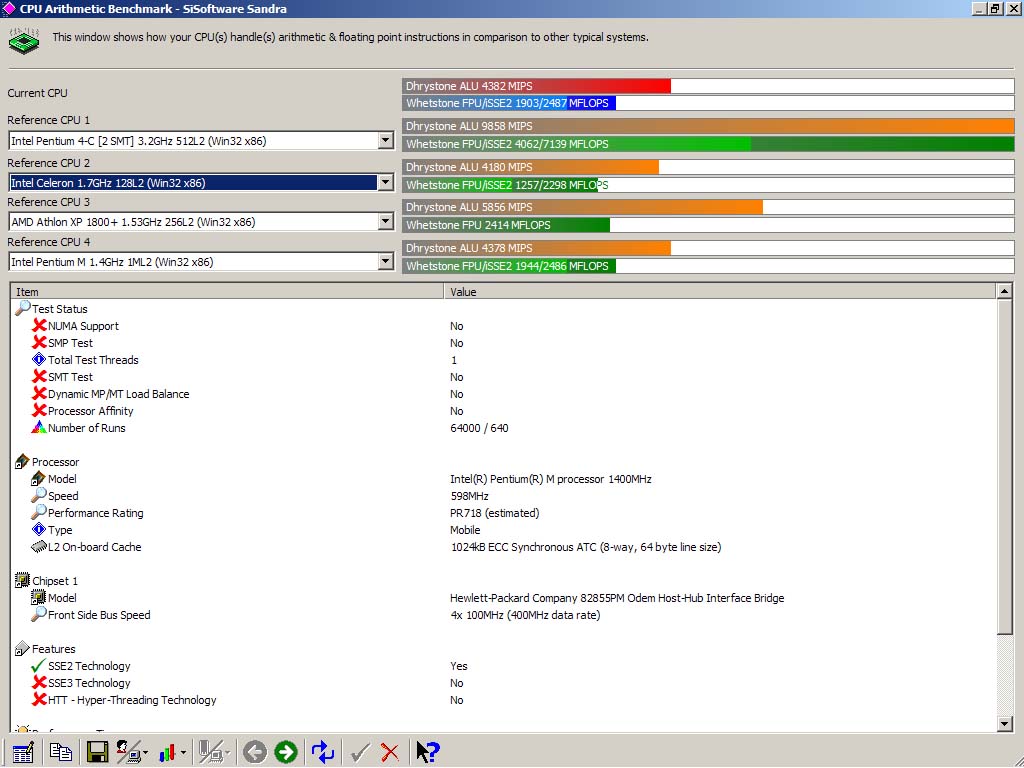1024x768 pixels.
Task: Open the options table icon in toolbar
Action: pos(23,752)
